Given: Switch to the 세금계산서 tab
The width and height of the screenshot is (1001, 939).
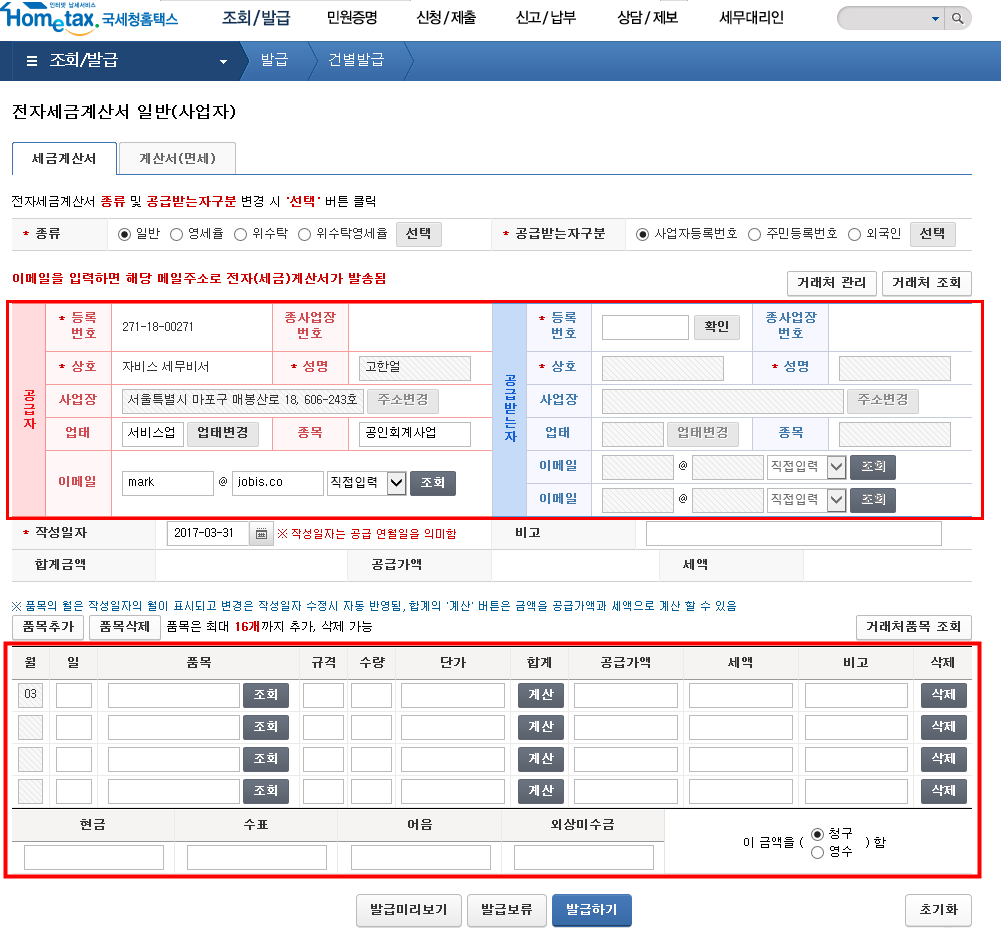Looking at the screenshot, I should [64, 158].
